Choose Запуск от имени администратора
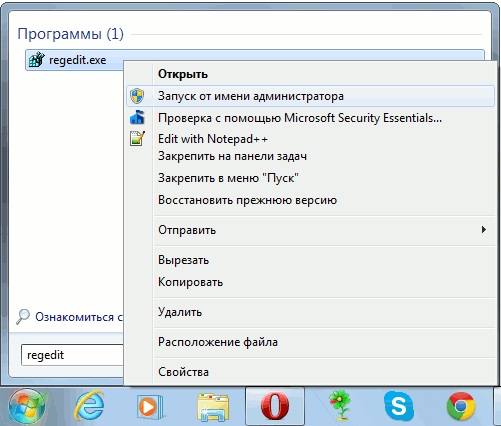The width and height of the screenshot is (501, 426). 310,96
